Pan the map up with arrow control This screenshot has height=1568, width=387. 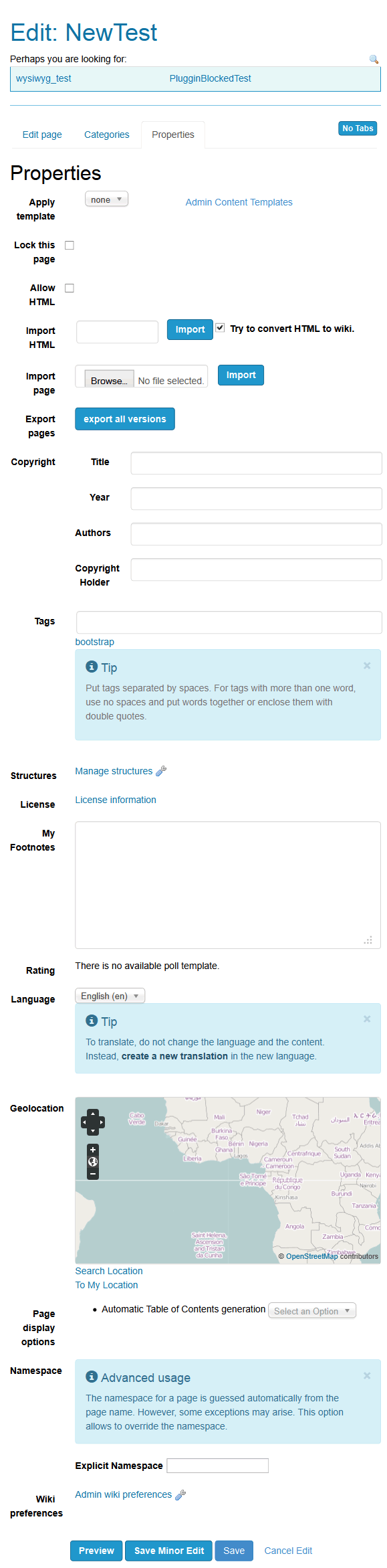[x=93, y=1114]
